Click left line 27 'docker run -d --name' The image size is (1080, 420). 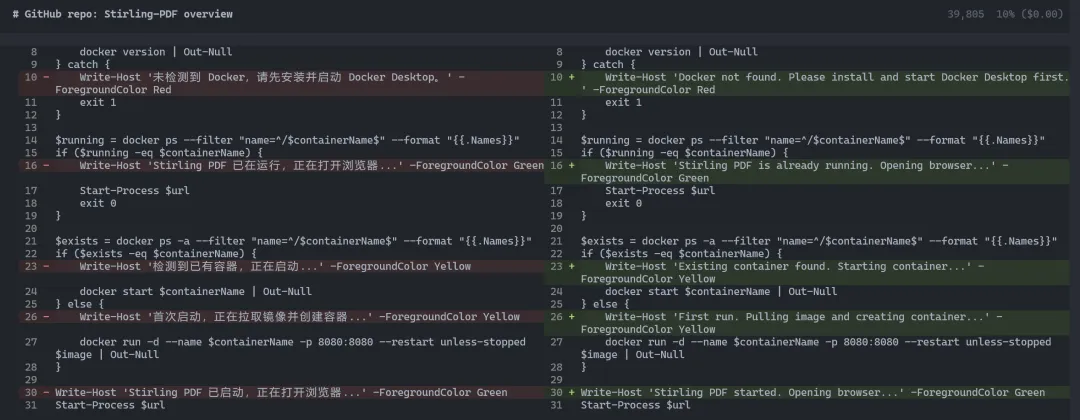click(291, 348)
